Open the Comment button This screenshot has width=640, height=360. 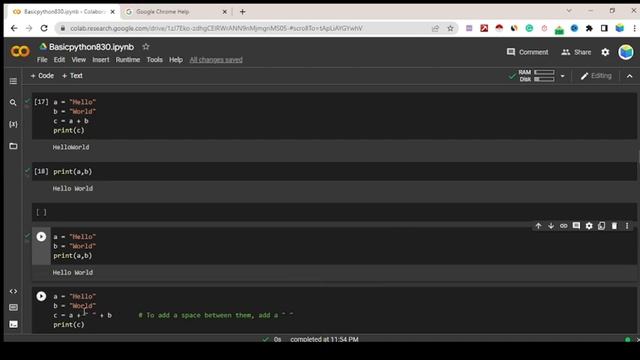[527, 52]
